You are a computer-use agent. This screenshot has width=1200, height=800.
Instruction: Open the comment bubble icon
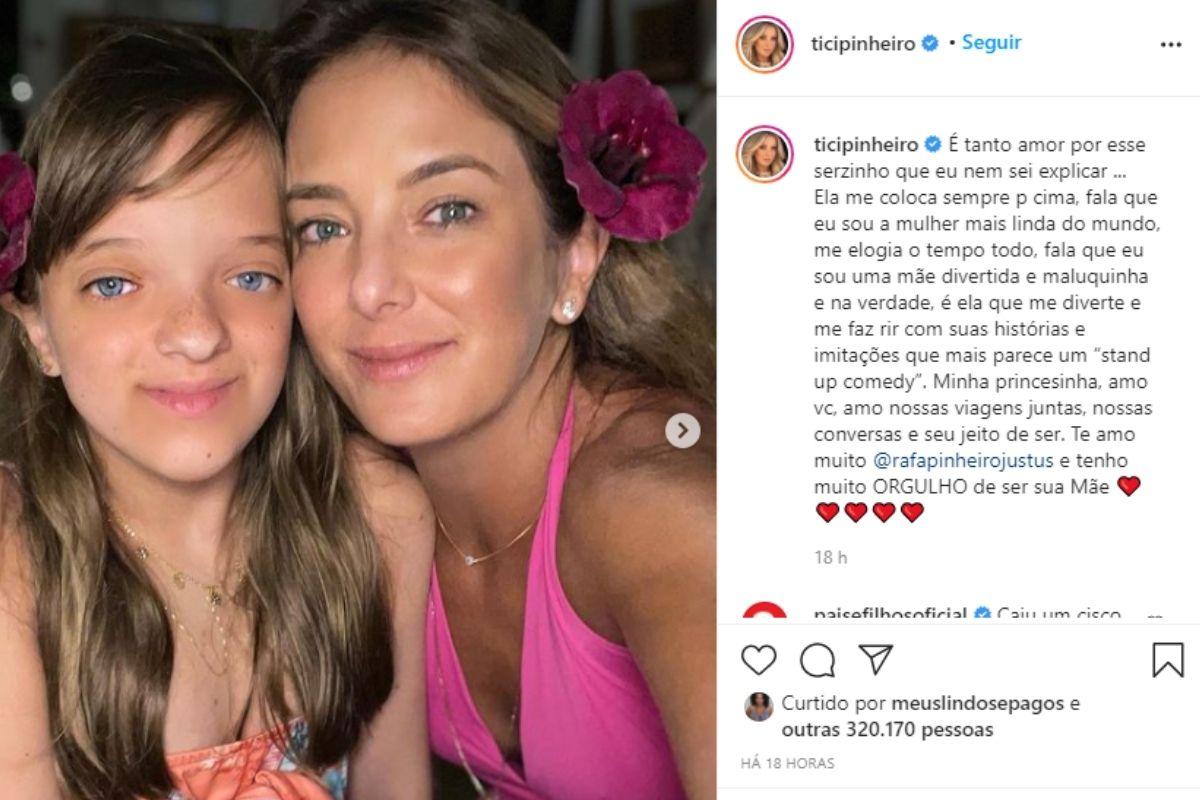818,660
